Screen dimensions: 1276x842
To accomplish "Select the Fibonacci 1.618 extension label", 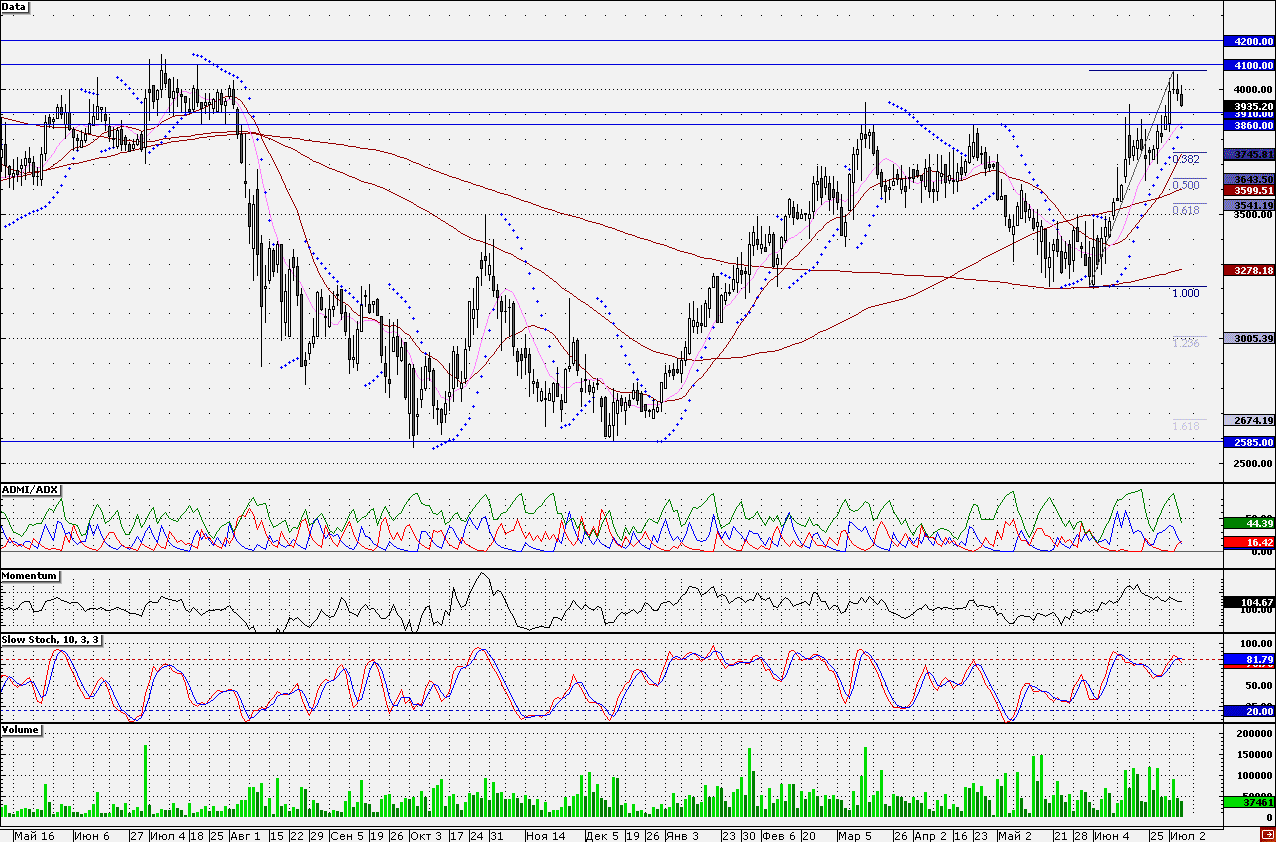I will pyautogui.click(x=1186, y=426).
